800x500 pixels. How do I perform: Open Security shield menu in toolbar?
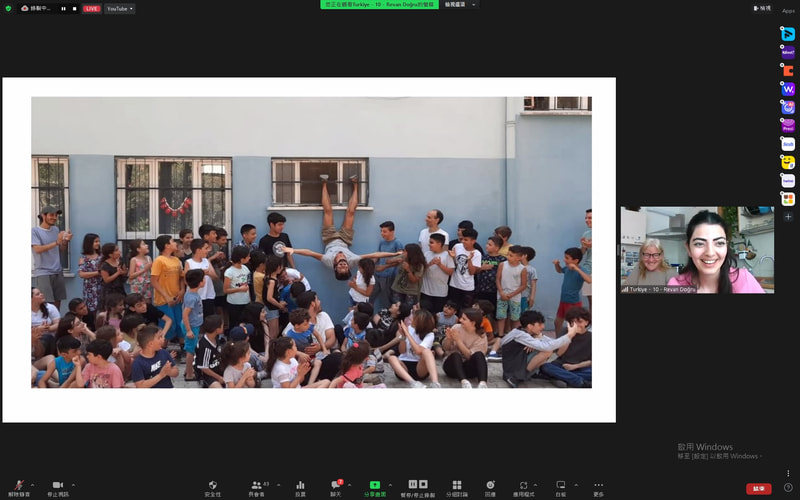(213, 488)
